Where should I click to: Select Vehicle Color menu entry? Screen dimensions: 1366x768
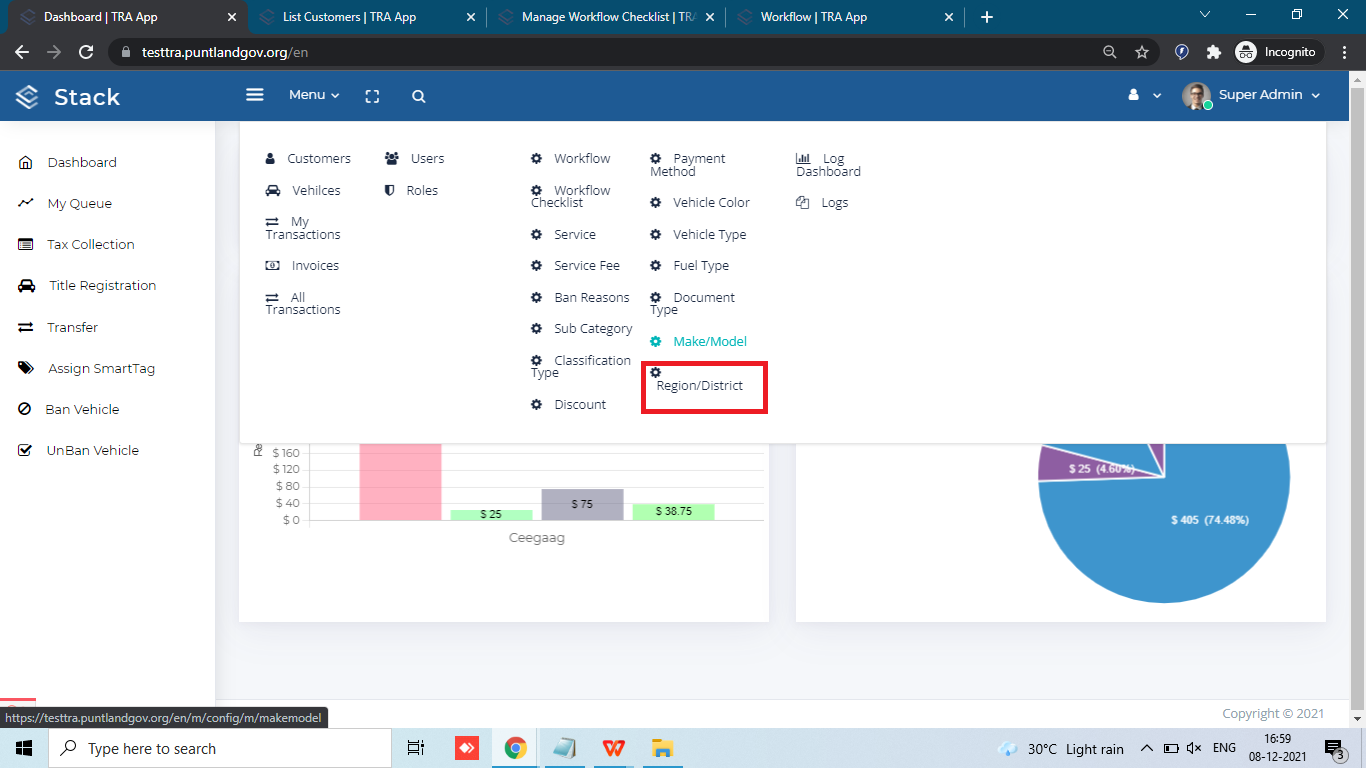[x=700, y=202]
